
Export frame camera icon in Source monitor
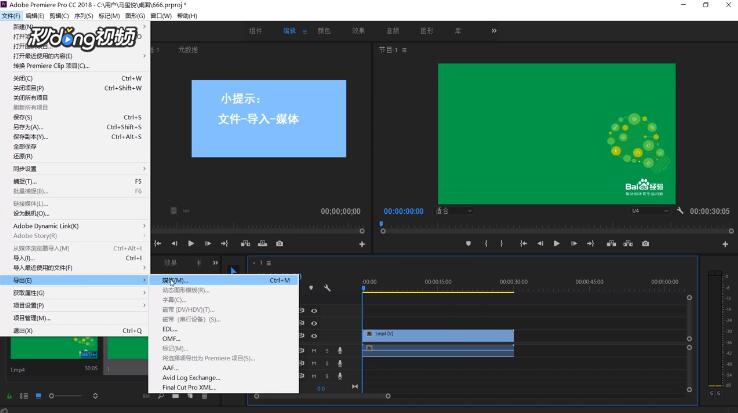click(280, 243)
